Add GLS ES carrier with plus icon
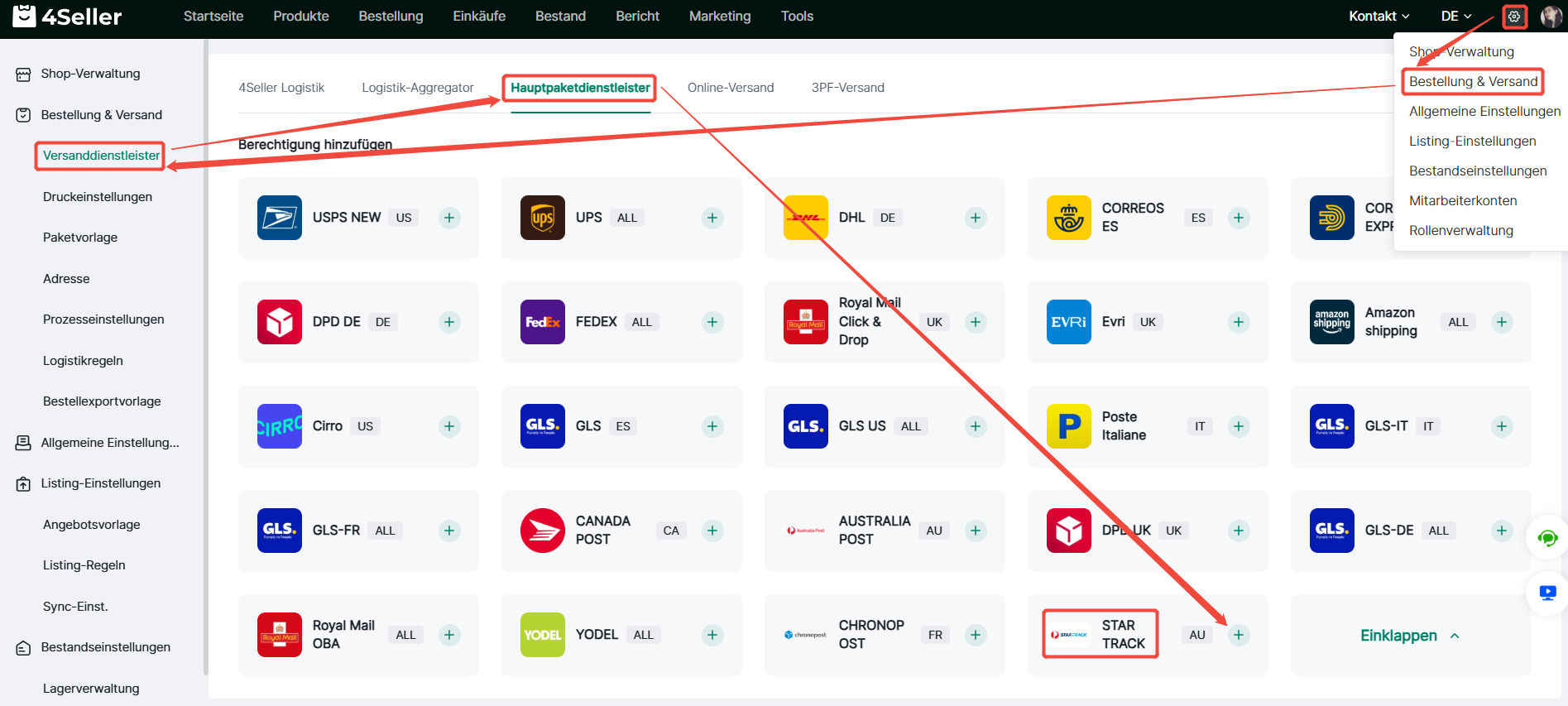1568x706 pixels. tap(712, 426)
